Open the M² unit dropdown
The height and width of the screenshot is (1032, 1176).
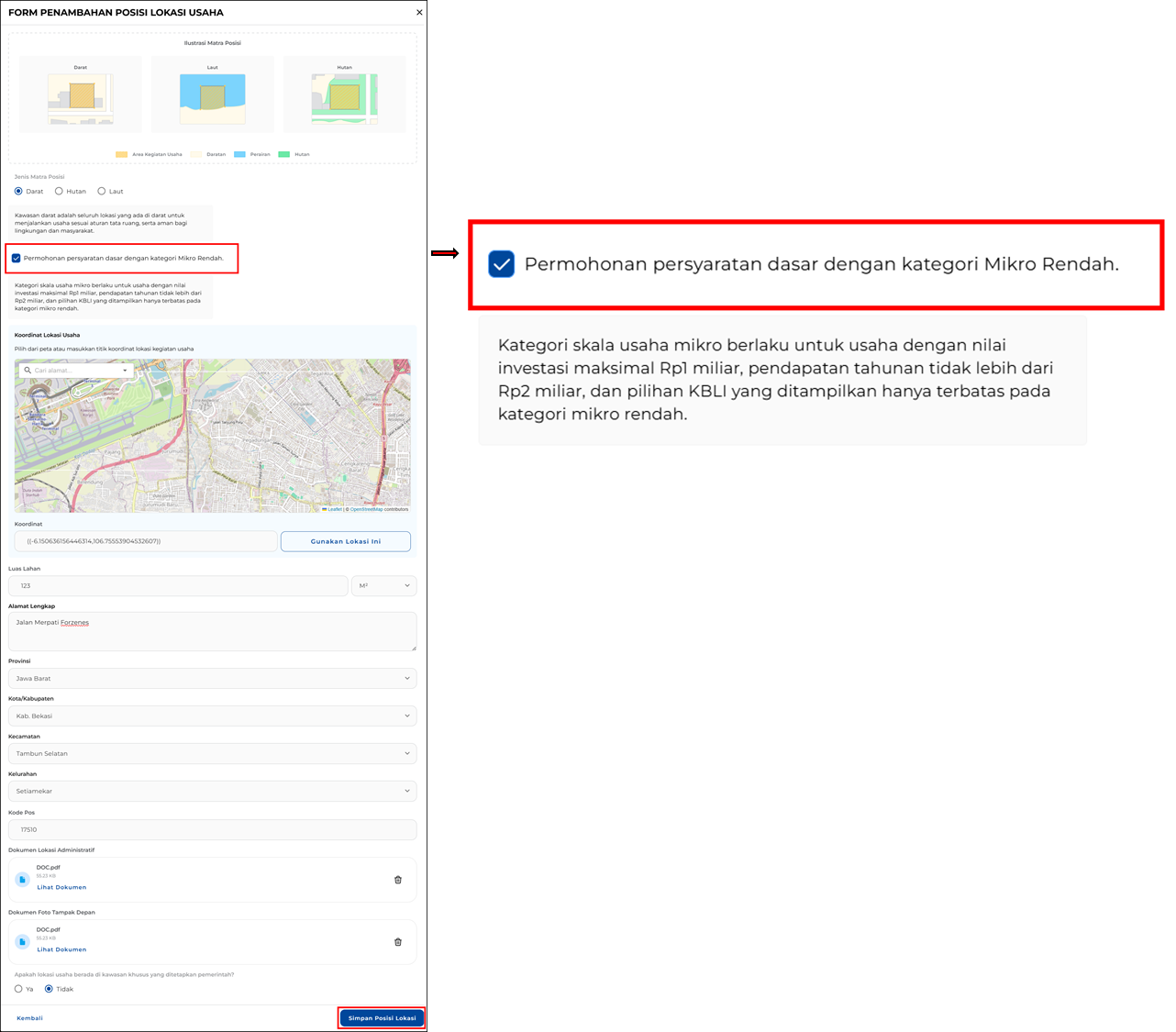383,586
